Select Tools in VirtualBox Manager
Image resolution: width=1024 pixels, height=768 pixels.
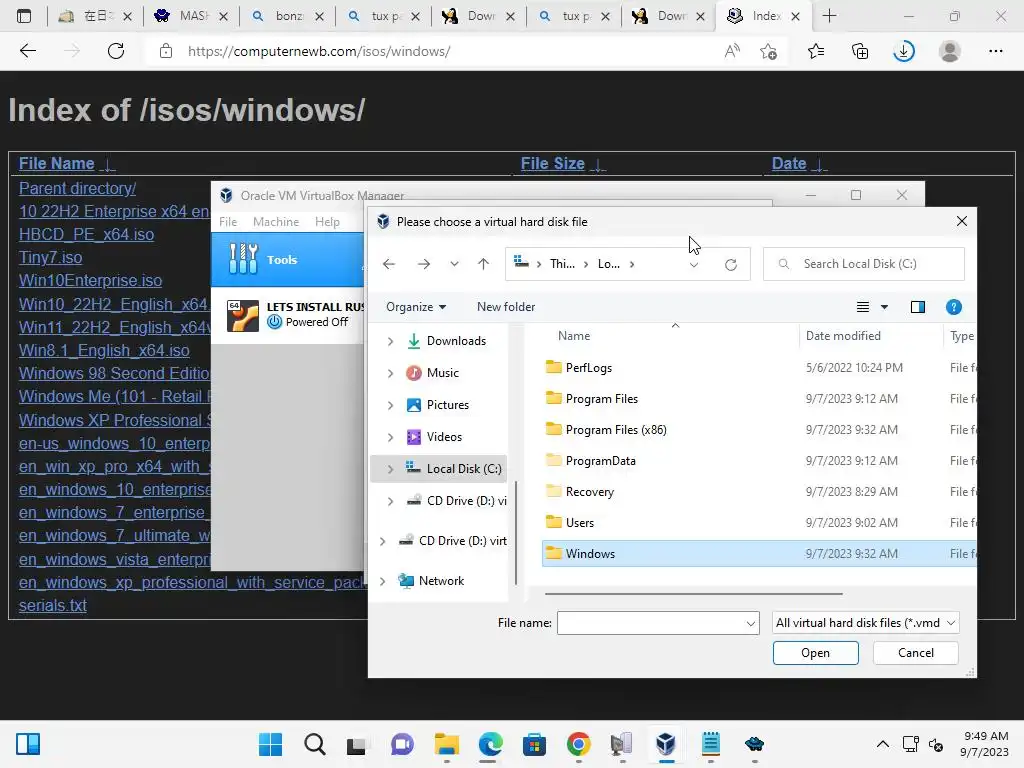click(x=287, y=259)
